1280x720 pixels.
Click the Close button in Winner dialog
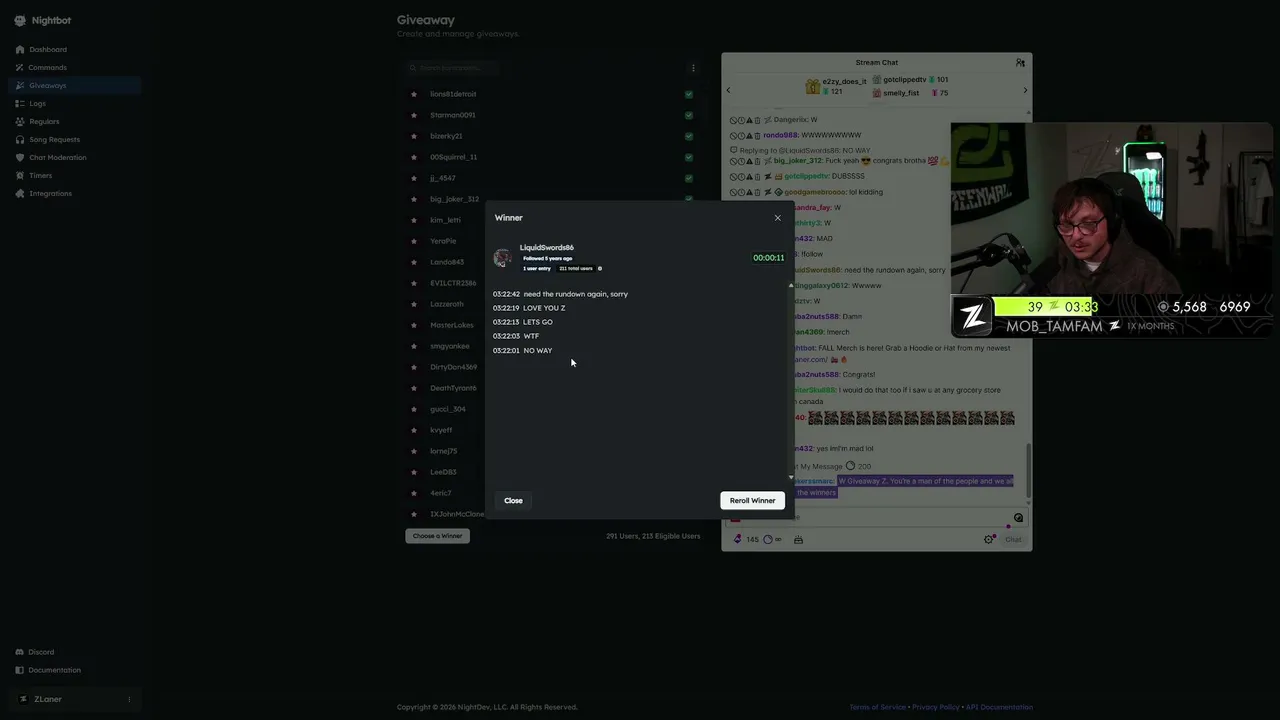(x=513, y=500)
